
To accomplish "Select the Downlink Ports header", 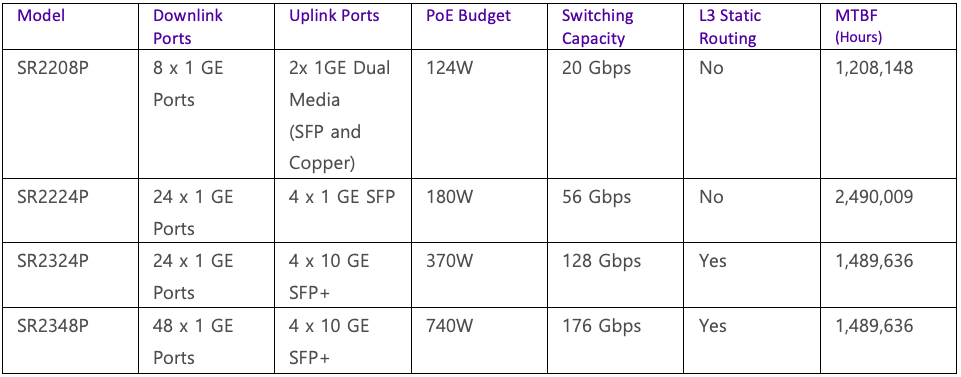I will click(x=188, y=26).
